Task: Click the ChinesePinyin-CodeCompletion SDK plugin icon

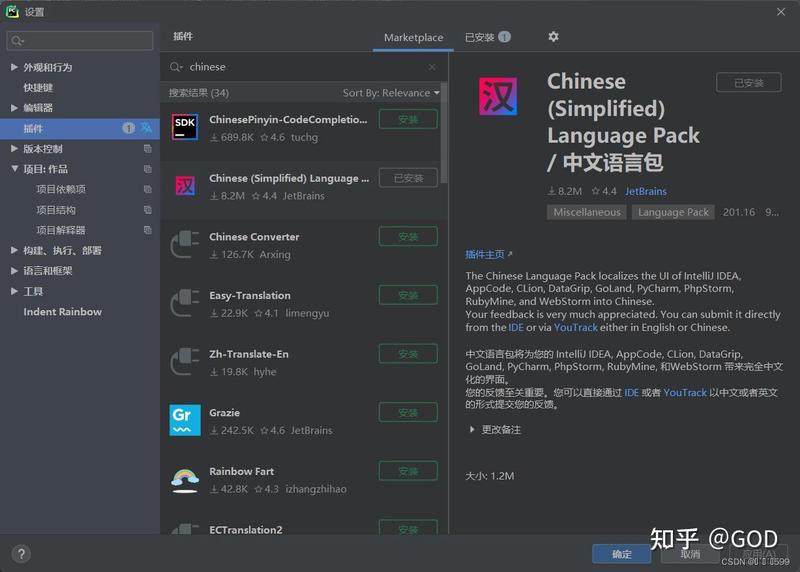Action: [x=185, y=127]
